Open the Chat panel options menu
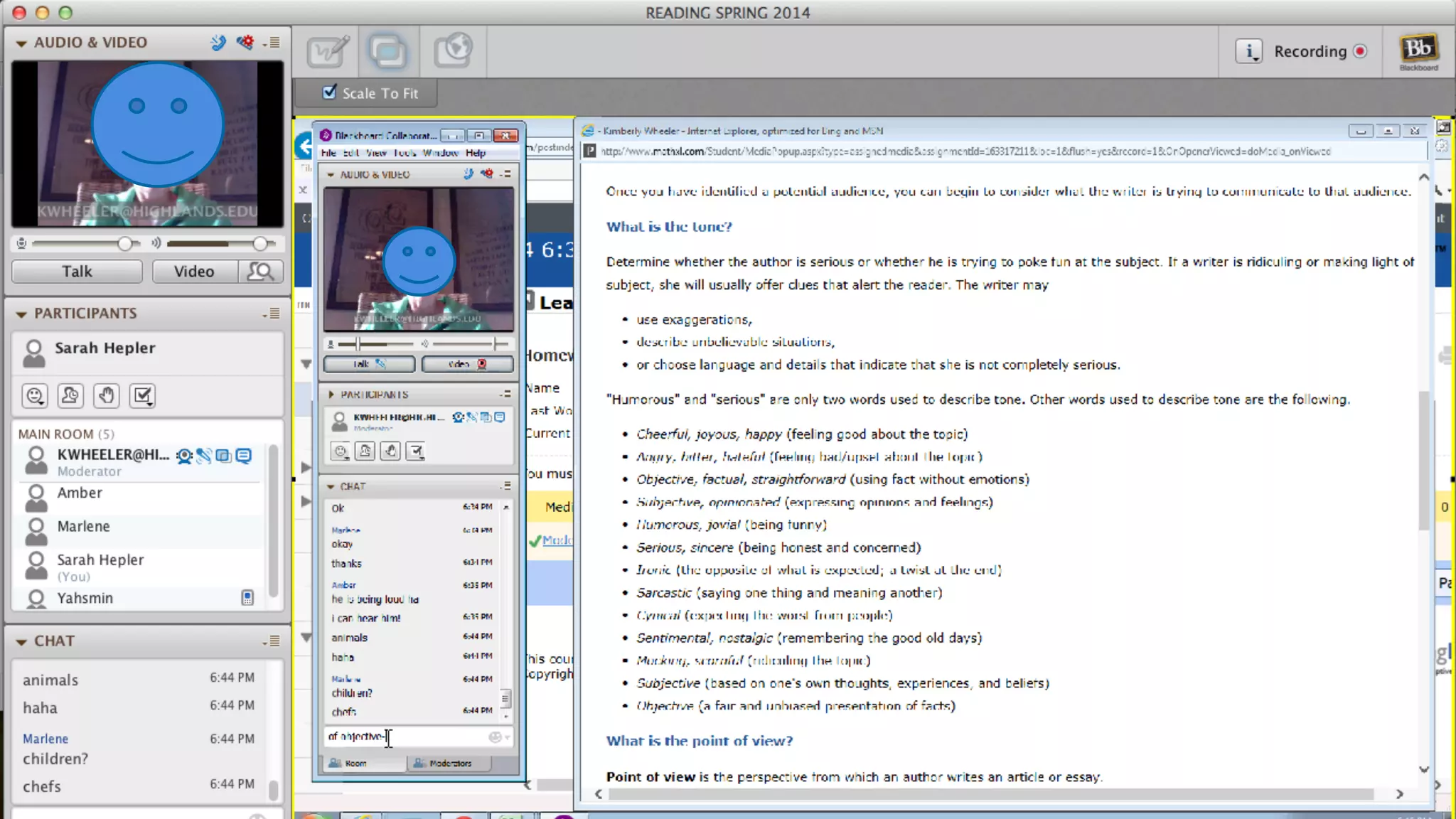The height and width of the screenshot is (819, 1456). pos(272,641)
